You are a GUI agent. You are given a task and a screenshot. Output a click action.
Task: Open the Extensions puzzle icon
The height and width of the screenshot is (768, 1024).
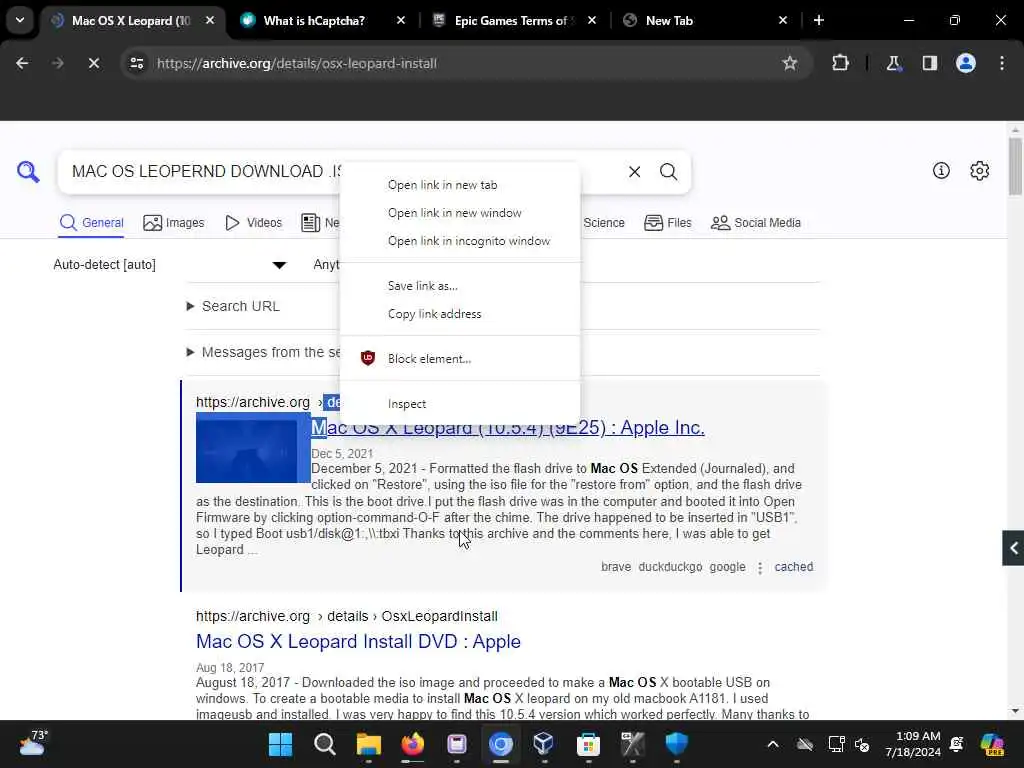(x=840, y=63)
